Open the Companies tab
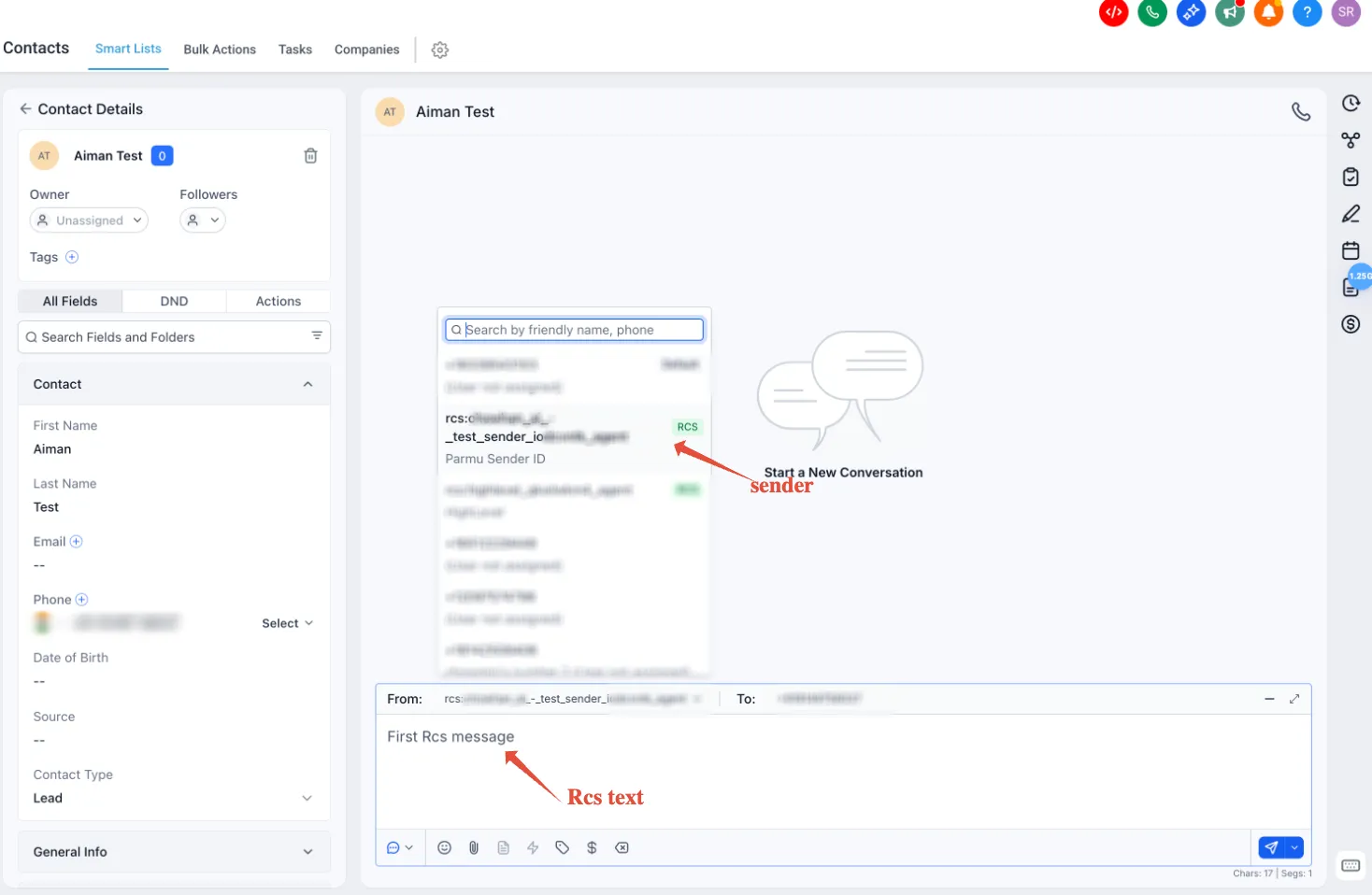 pos(366,50)
